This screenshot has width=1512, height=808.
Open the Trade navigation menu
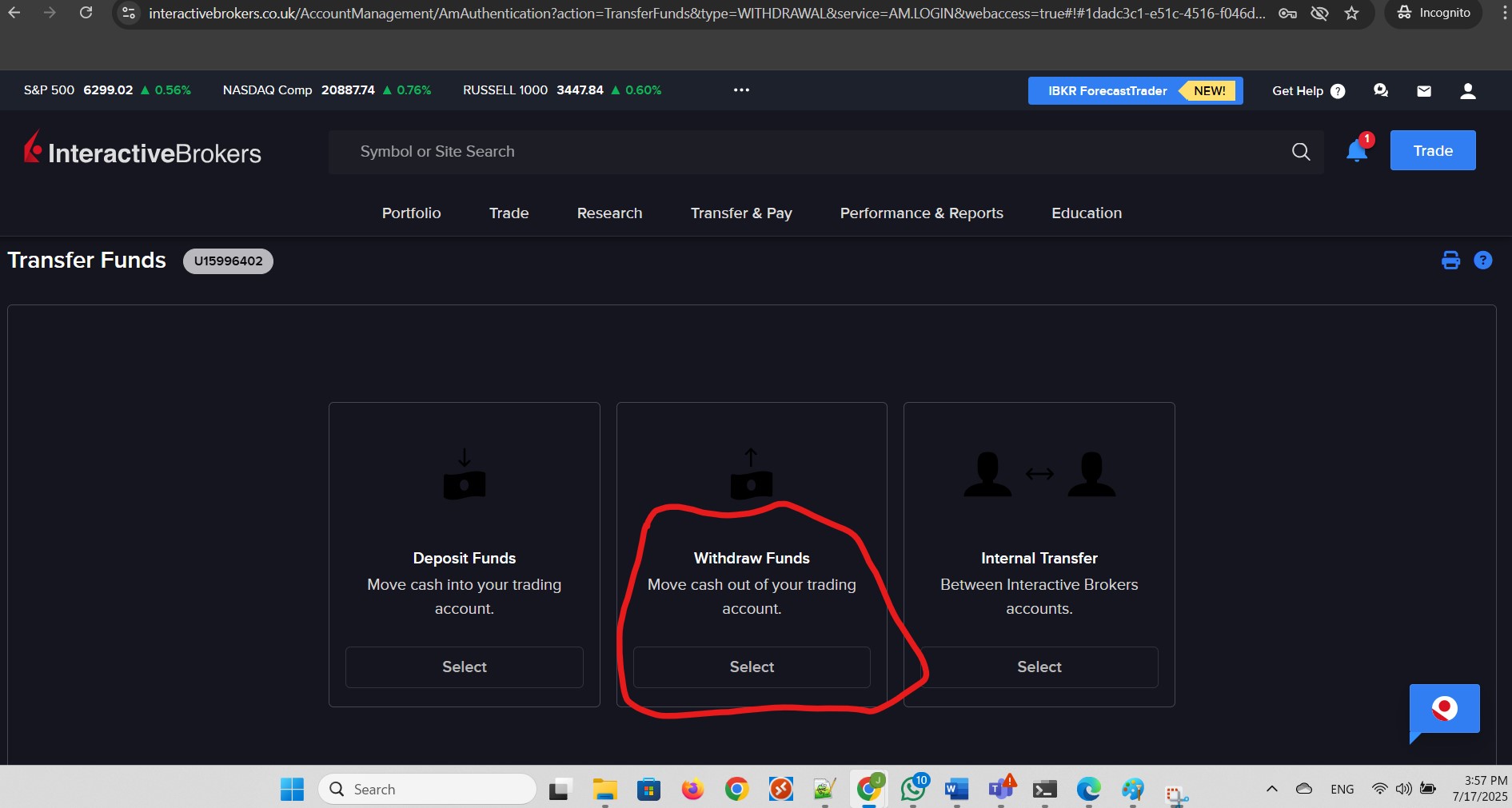[509, 213]
